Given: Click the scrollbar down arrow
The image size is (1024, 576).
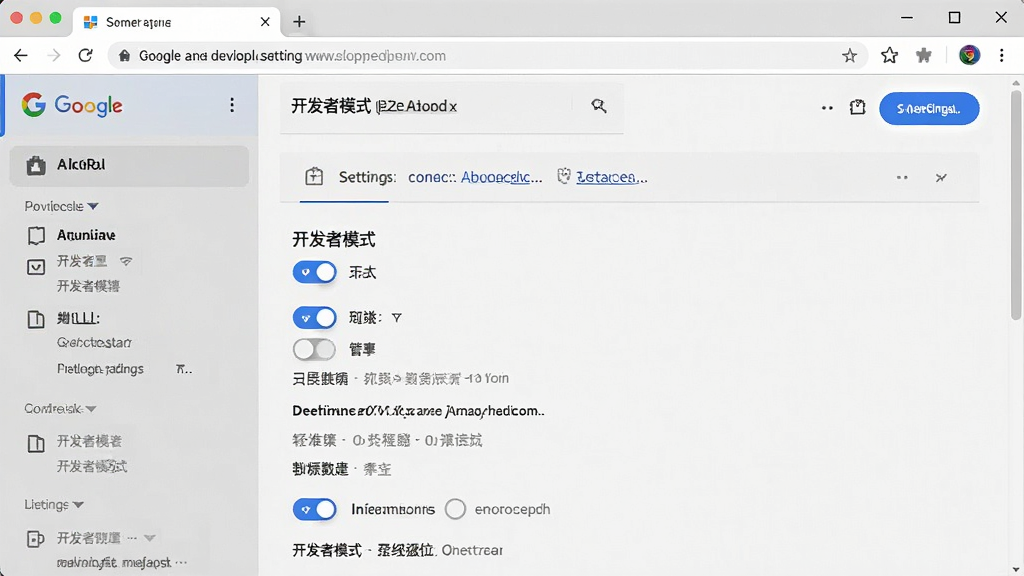Looking at the screenshot, I should (x=1016, y=569).
